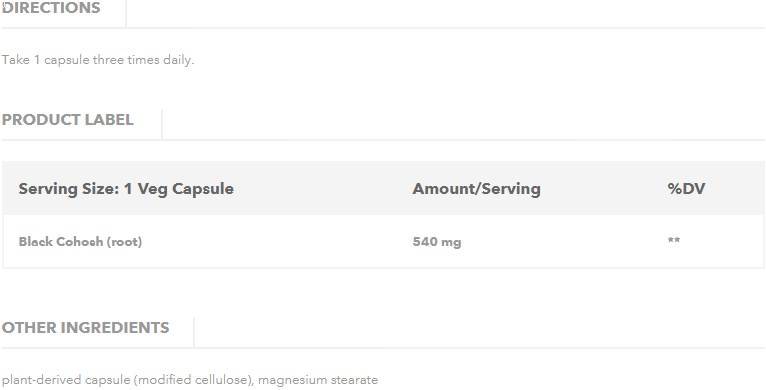766x390 pixels.
Task: Click the plant-derived capsule ingredient text
Action: pos(128,380)
